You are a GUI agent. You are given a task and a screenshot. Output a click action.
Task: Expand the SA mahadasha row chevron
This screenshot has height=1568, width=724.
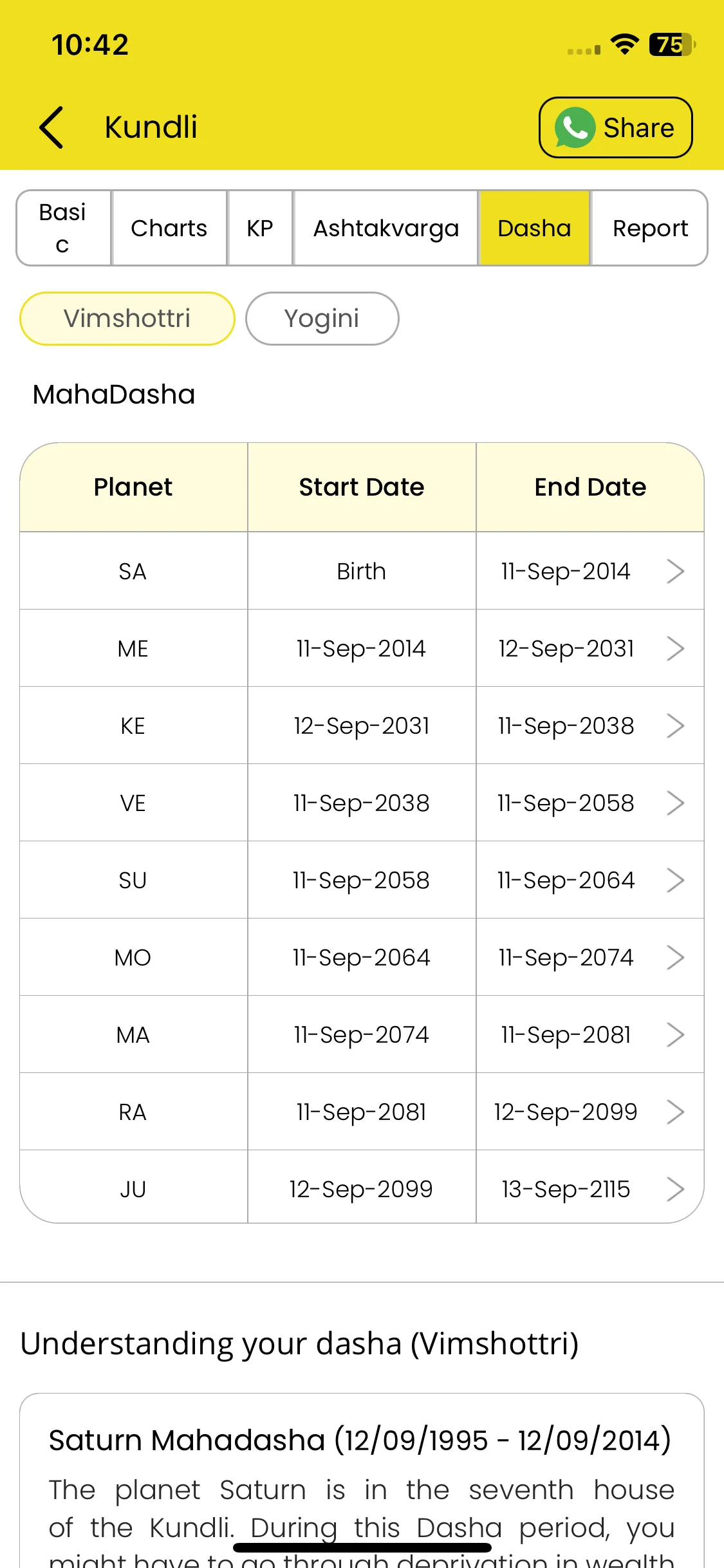[x=675, y=571]
